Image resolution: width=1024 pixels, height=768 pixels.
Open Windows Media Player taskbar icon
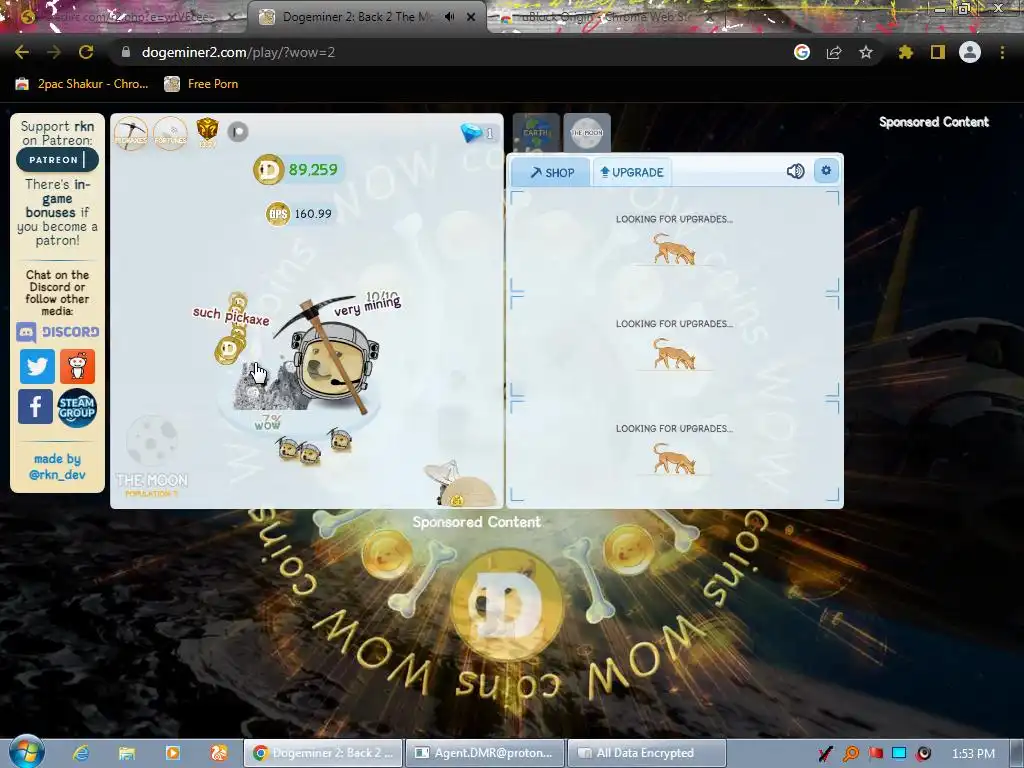[173, 753]
